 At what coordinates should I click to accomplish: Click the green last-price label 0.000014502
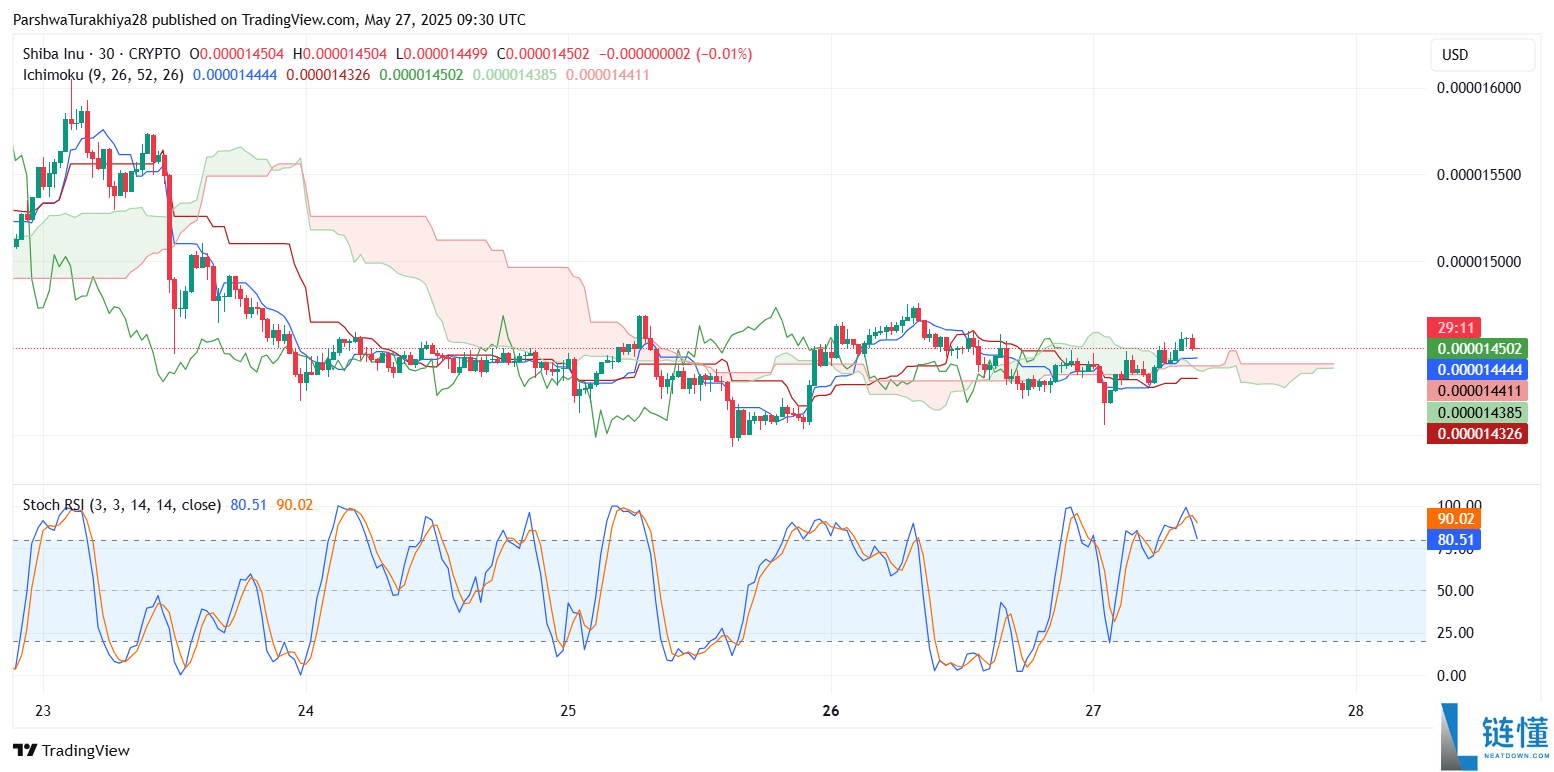[1477, 348]
